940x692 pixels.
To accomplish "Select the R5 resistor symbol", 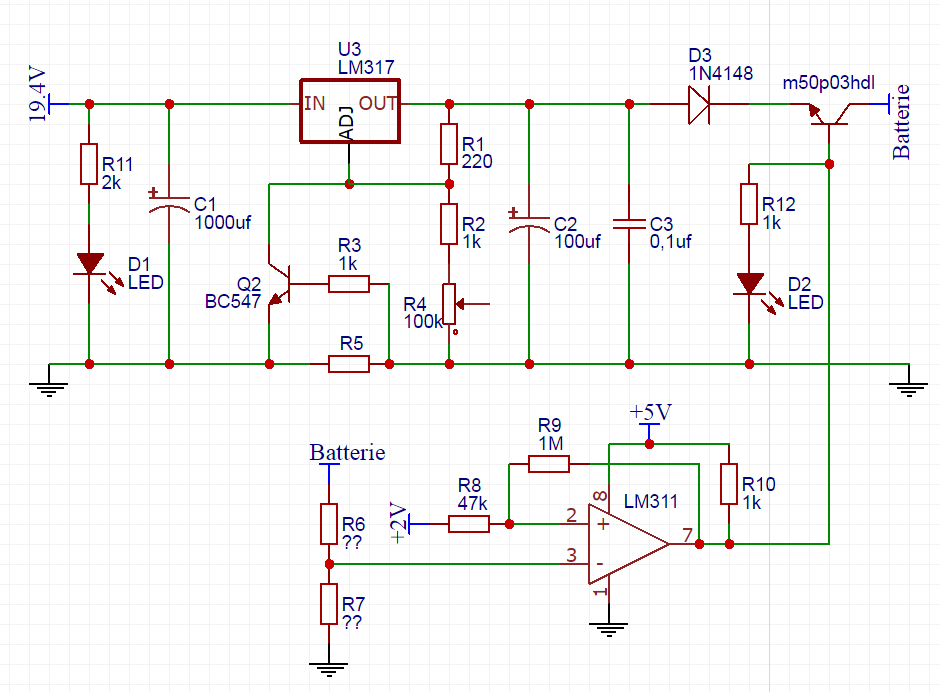I will [349, 364].
